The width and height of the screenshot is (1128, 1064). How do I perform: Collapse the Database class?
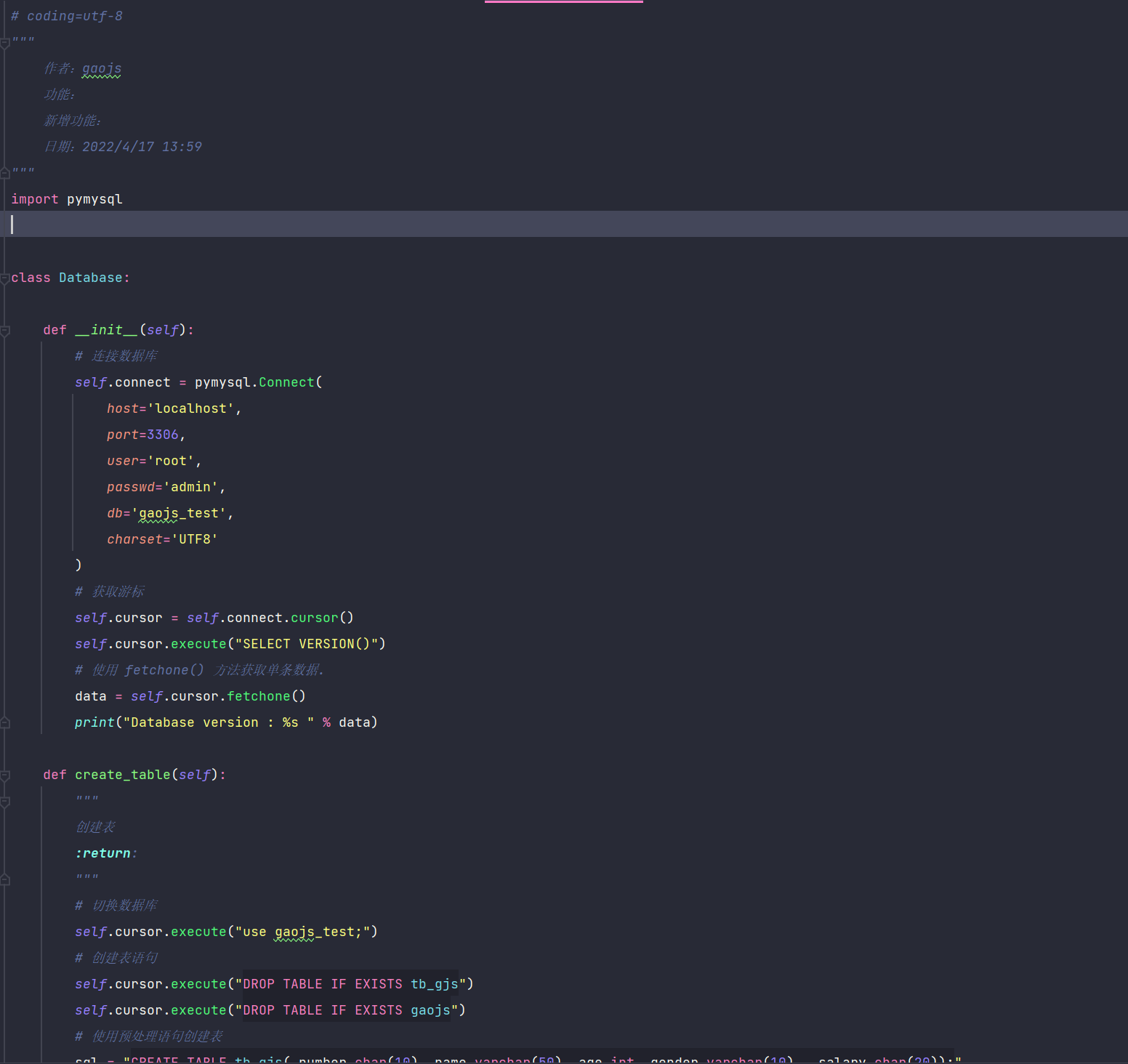(x=5, y=278)
